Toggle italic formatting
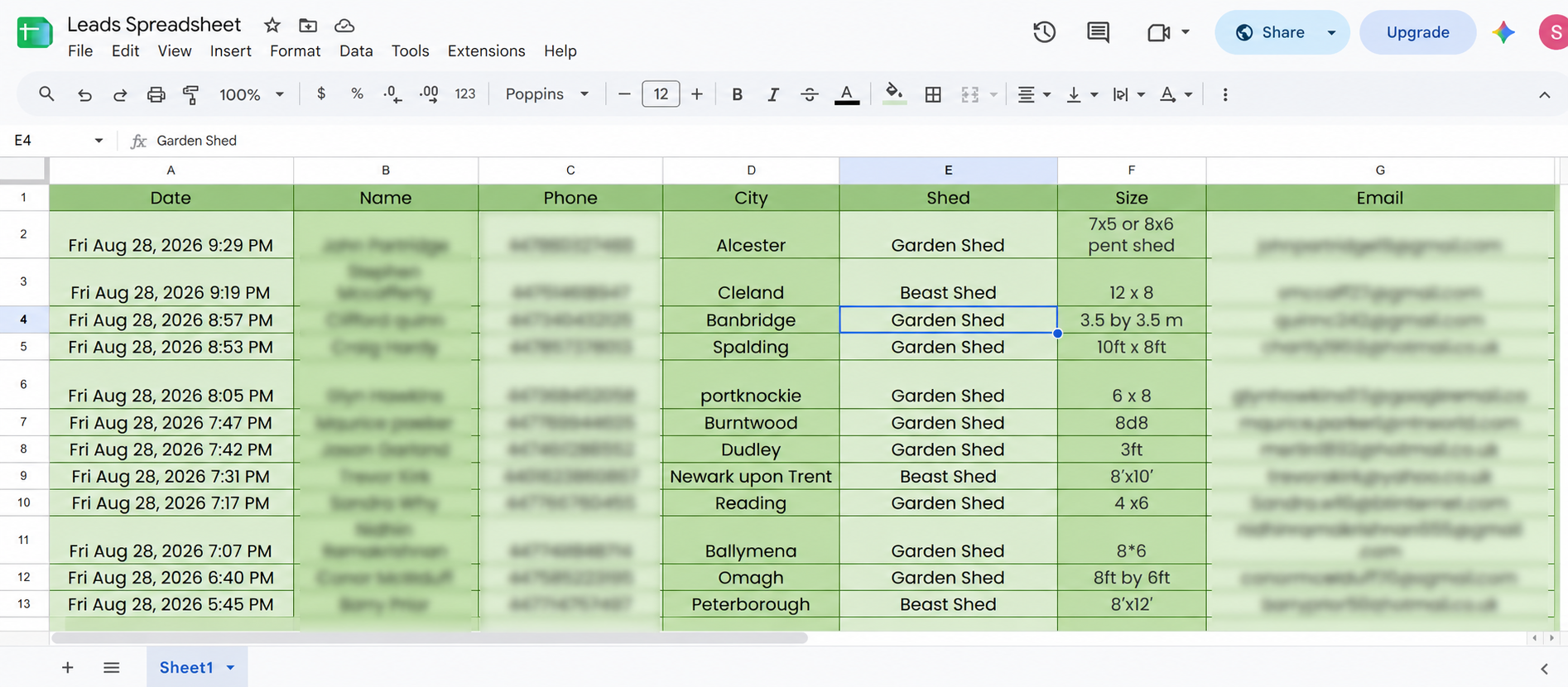 point(772,94)
